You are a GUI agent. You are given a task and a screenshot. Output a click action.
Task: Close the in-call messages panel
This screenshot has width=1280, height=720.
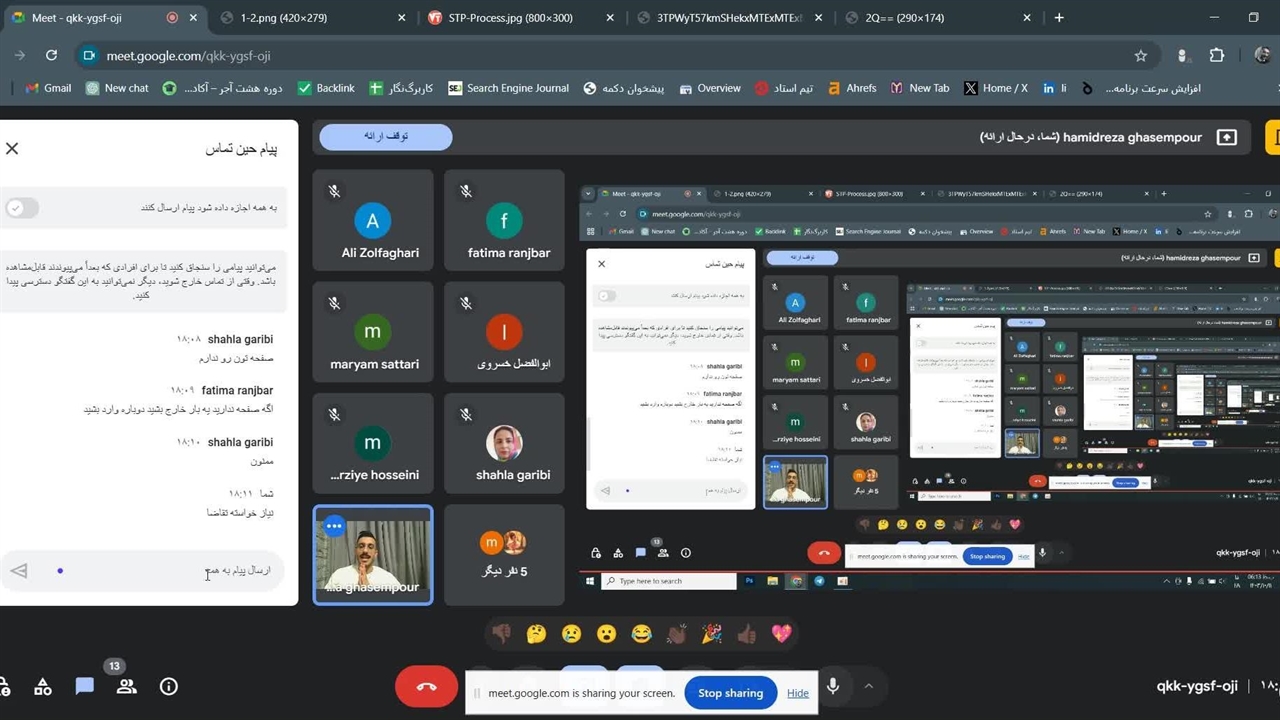(x=12, y=148)
